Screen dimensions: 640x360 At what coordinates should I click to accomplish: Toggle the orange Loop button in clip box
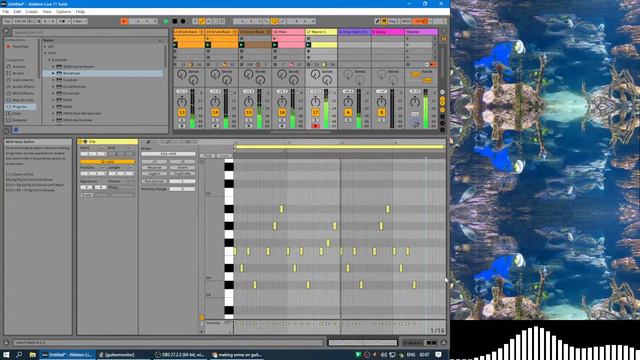point(107,162)
